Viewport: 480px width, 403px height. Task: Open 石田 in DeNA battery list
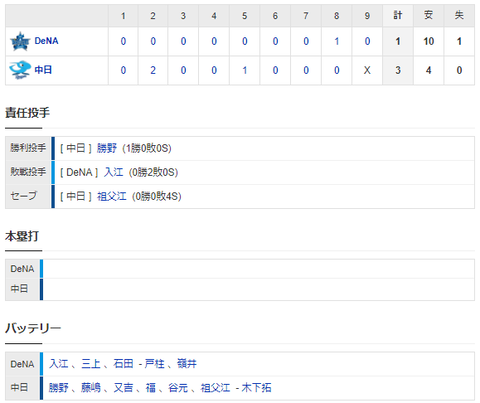123,364
